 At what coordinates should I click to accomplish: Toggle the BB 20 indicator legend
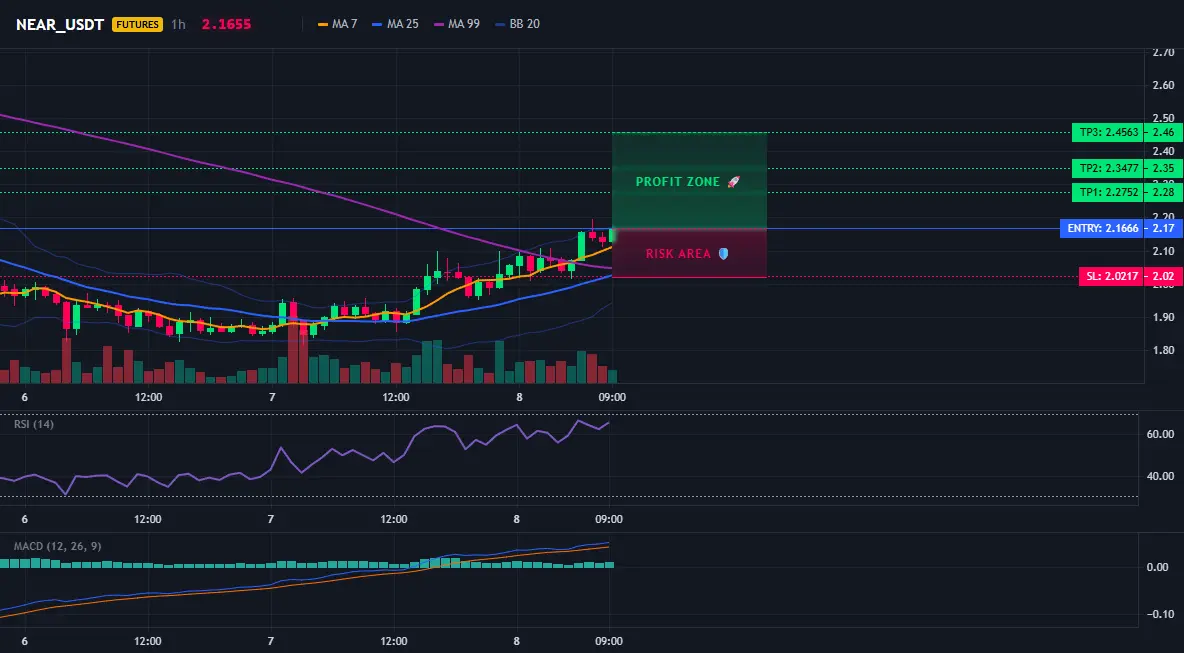tap(517, 24)
